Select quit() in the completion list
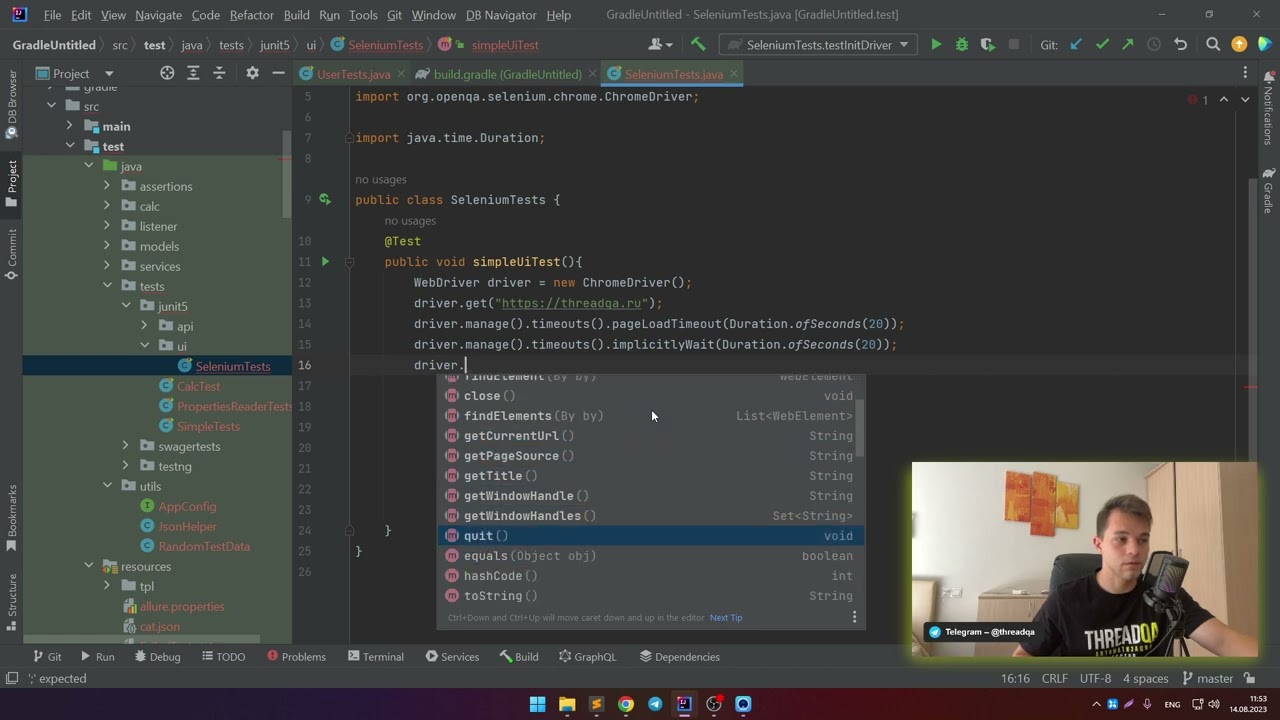Screen dimensions: 1280x720 point(651,536)
